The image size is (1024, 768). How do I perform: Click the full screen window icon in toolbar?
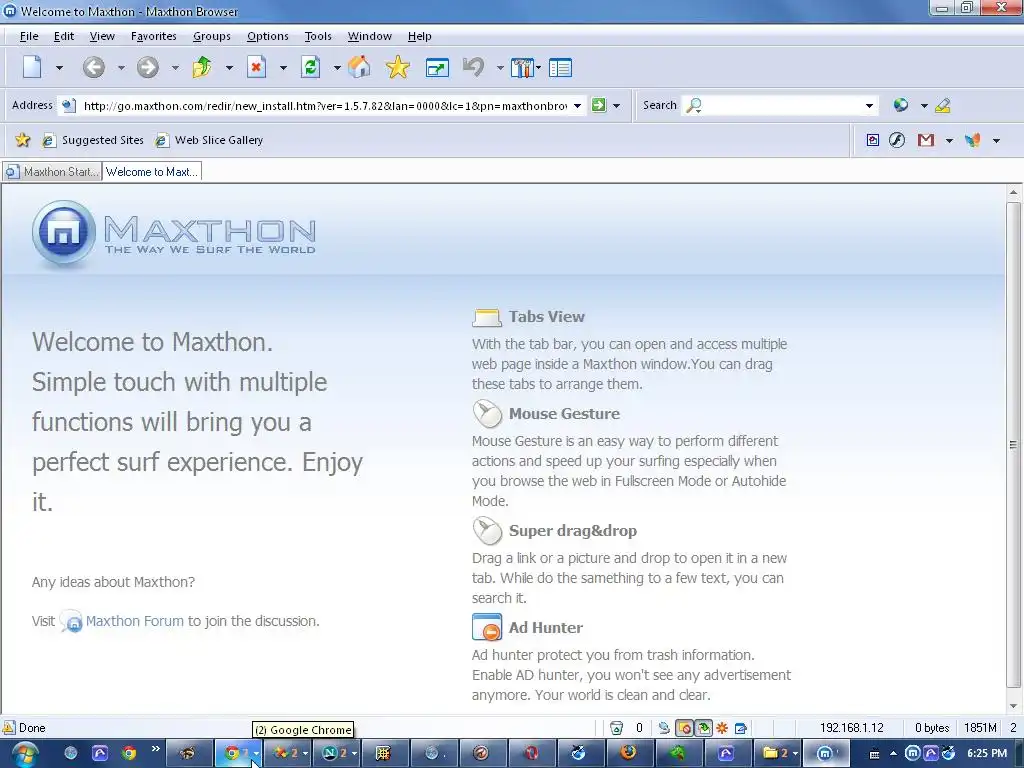coord(437,68)
